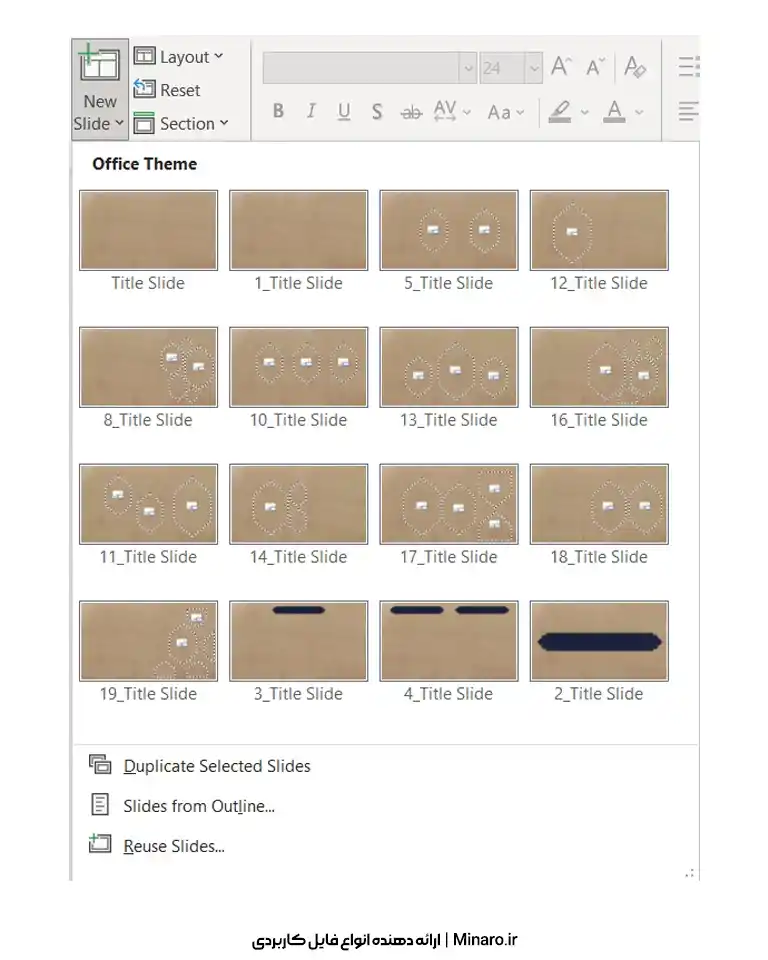Toggle Underline formatting
Screen dimensions: 768x960
tap(344, 112)
